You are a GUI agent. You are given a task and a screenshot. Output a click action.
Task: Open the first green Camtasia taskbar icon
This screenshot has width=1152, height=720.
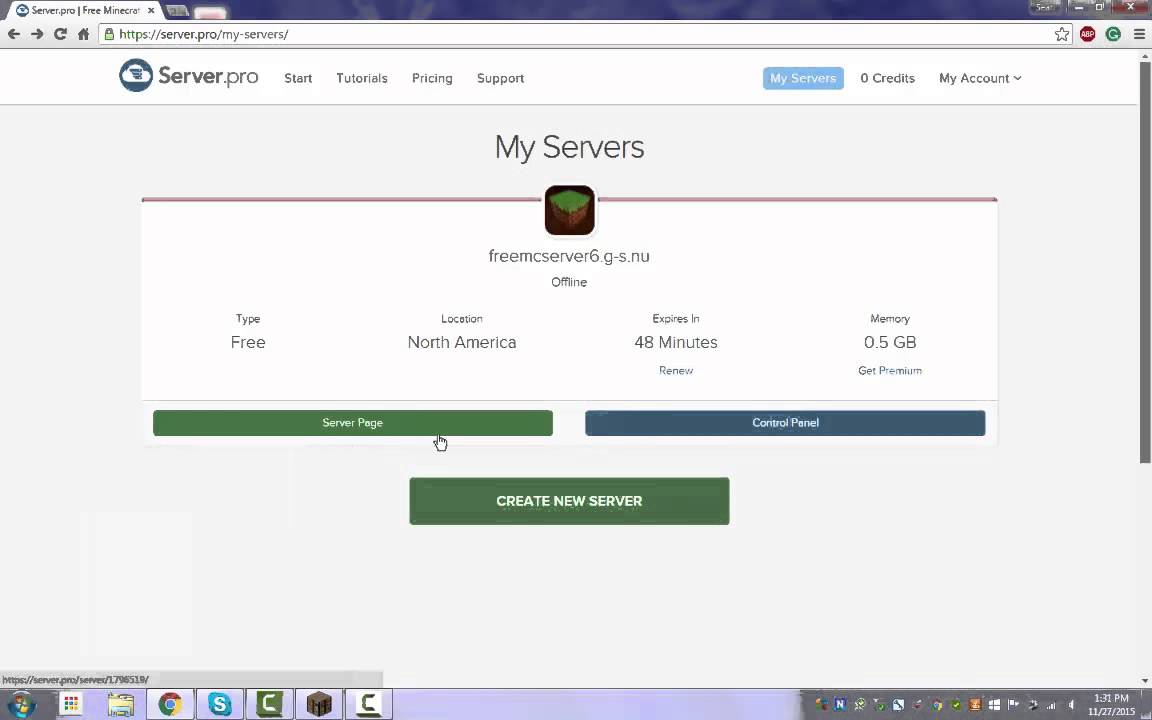click(270, 705)
